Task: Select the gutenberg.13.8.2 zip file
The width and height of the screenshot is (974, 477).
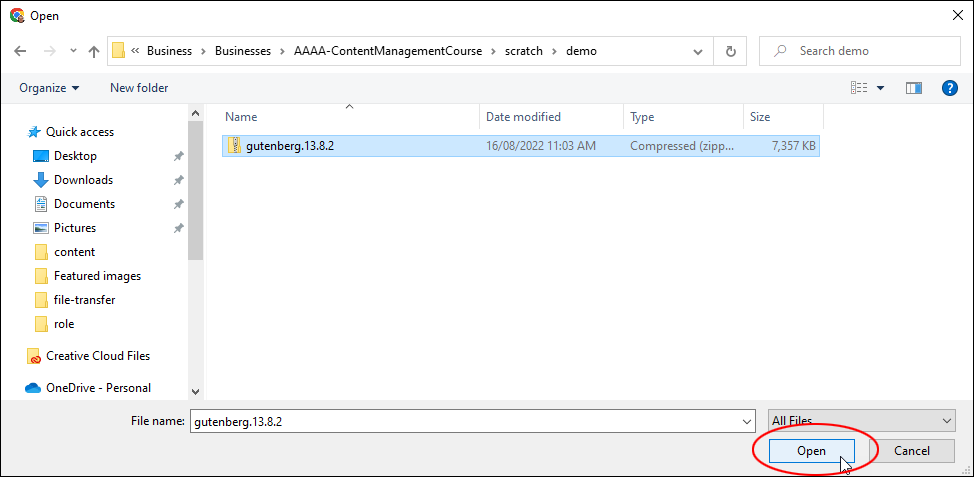Action: pyautogui.click(x=521, y=145)
